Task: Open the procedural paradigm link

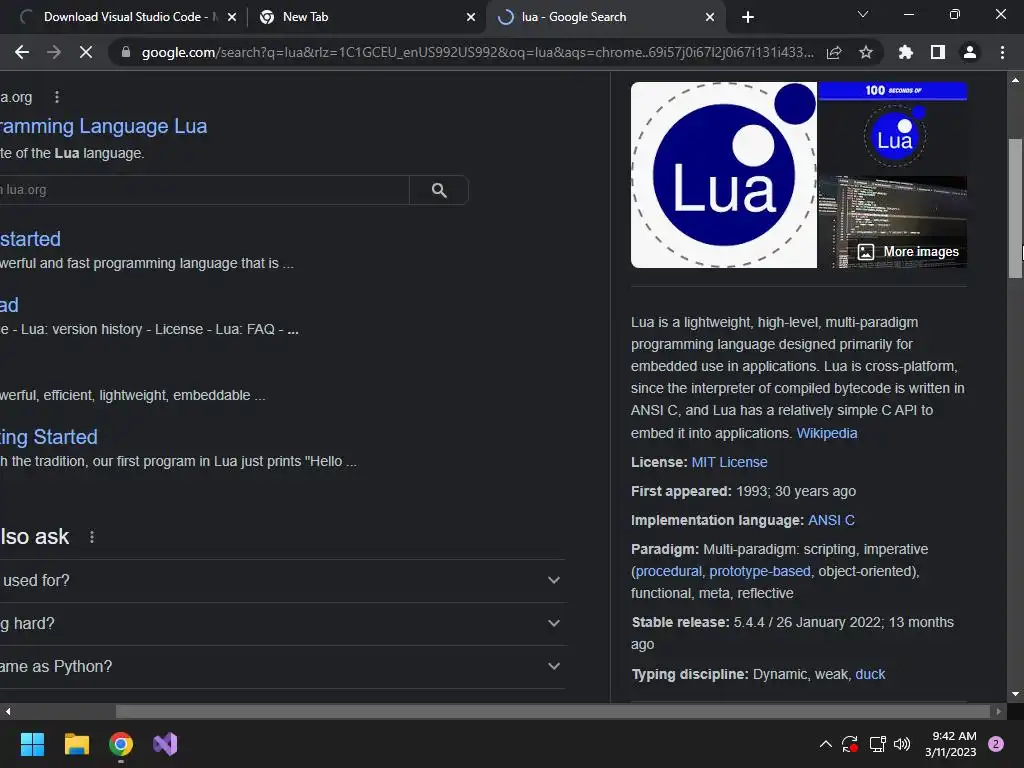Action: (x=668, y=571)
